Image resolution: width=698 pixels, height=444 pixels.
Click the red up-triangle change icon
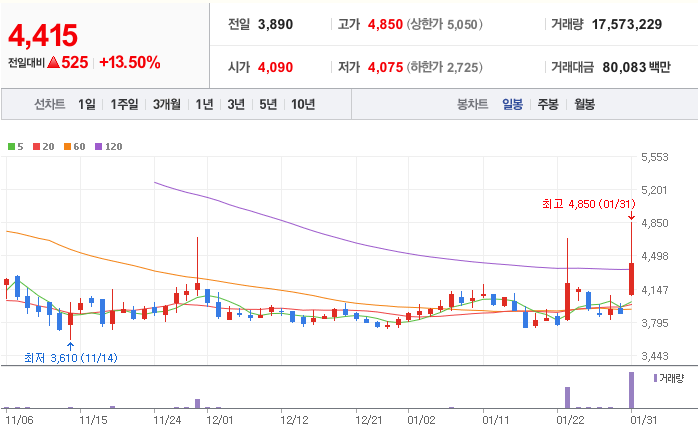pos(53,62)
